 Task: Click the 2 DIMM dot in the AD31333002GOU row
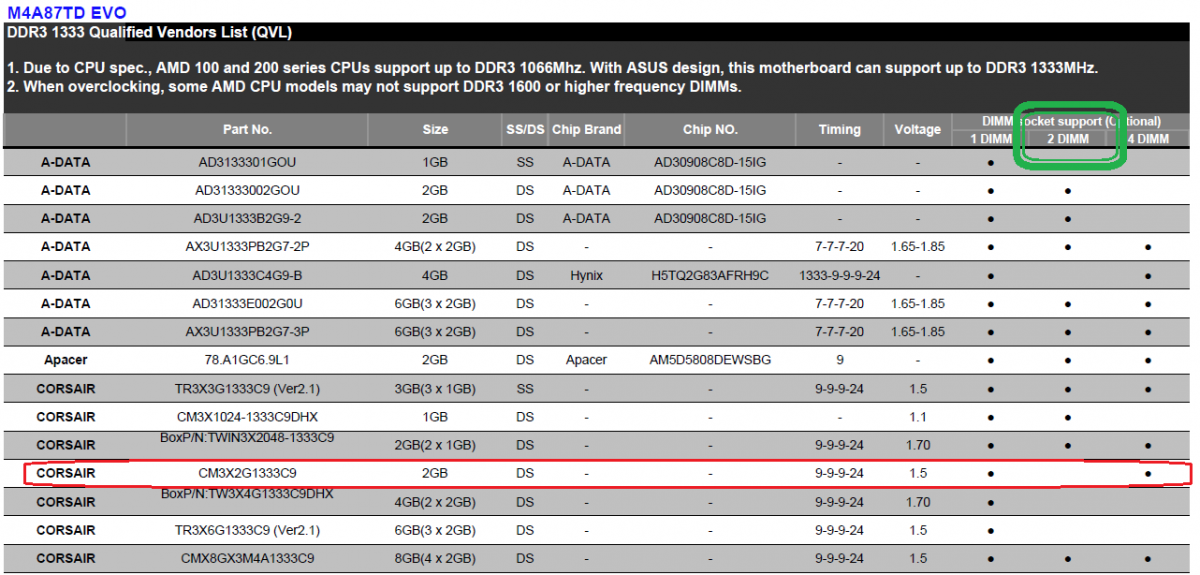(x=1068, y=190)
